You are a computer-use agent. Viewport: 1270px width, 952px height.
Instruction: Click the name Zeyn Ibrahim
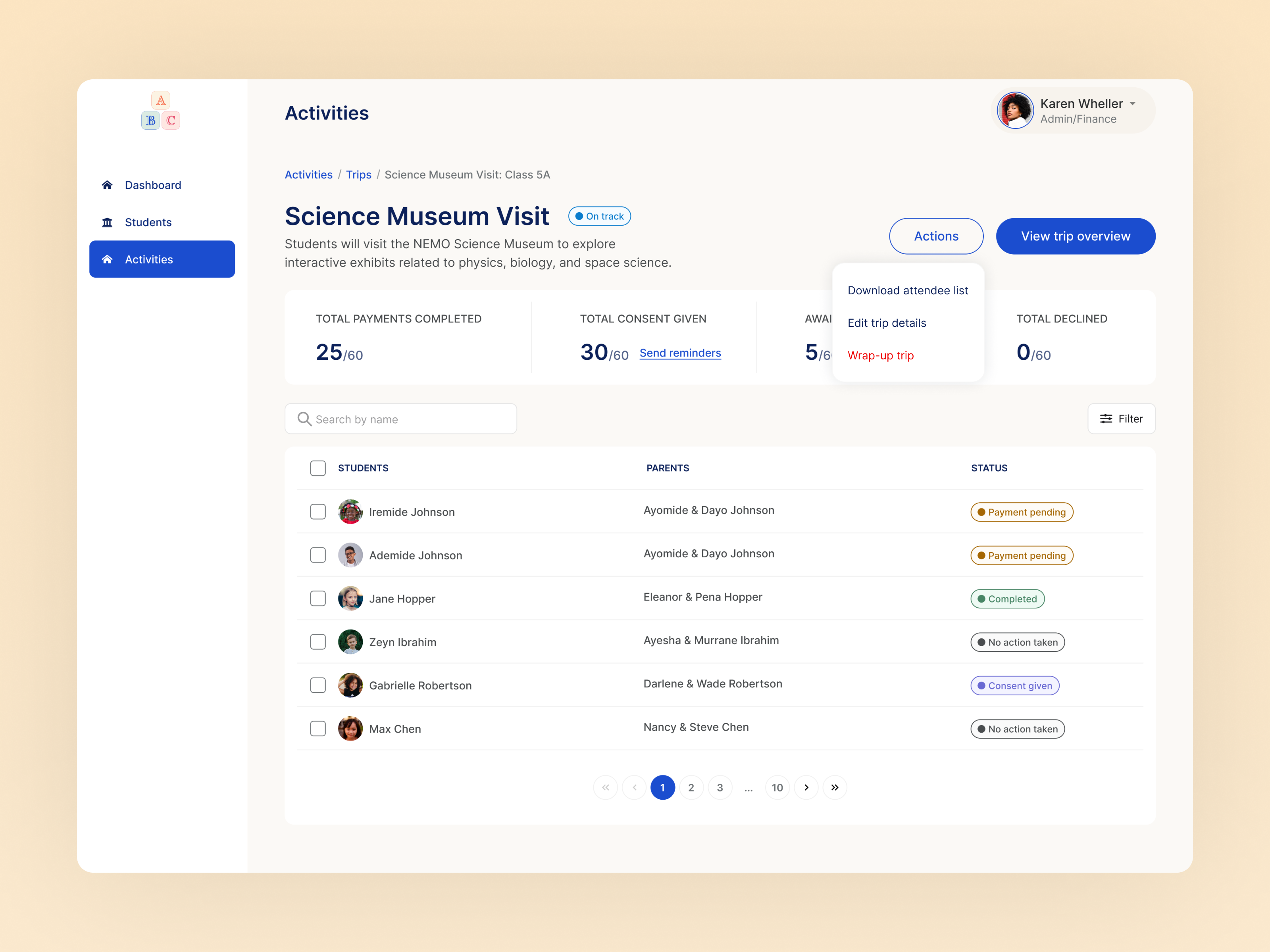402,642
